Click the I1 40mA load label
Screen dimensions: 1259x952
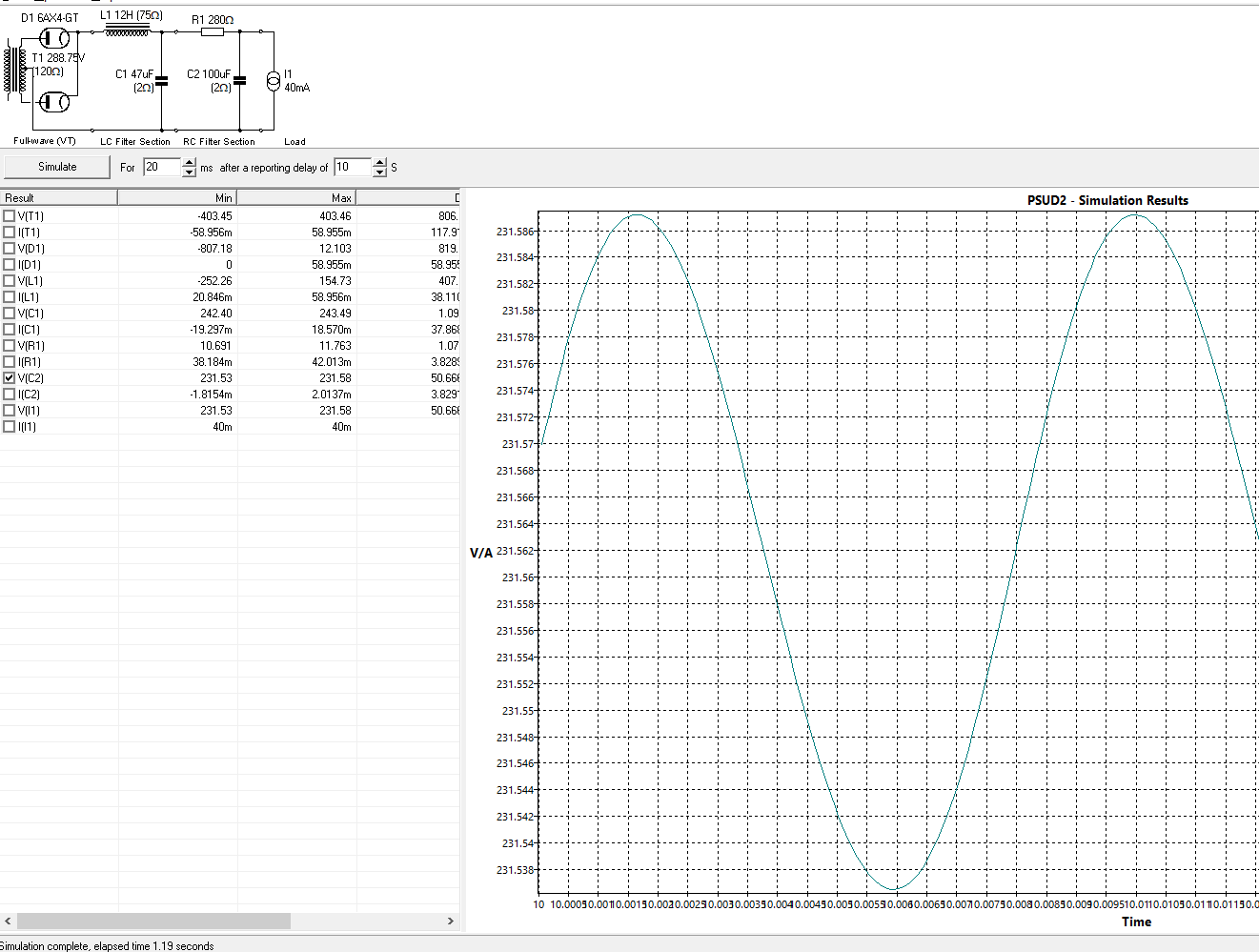pyautogui.click(x=296, y=80)
